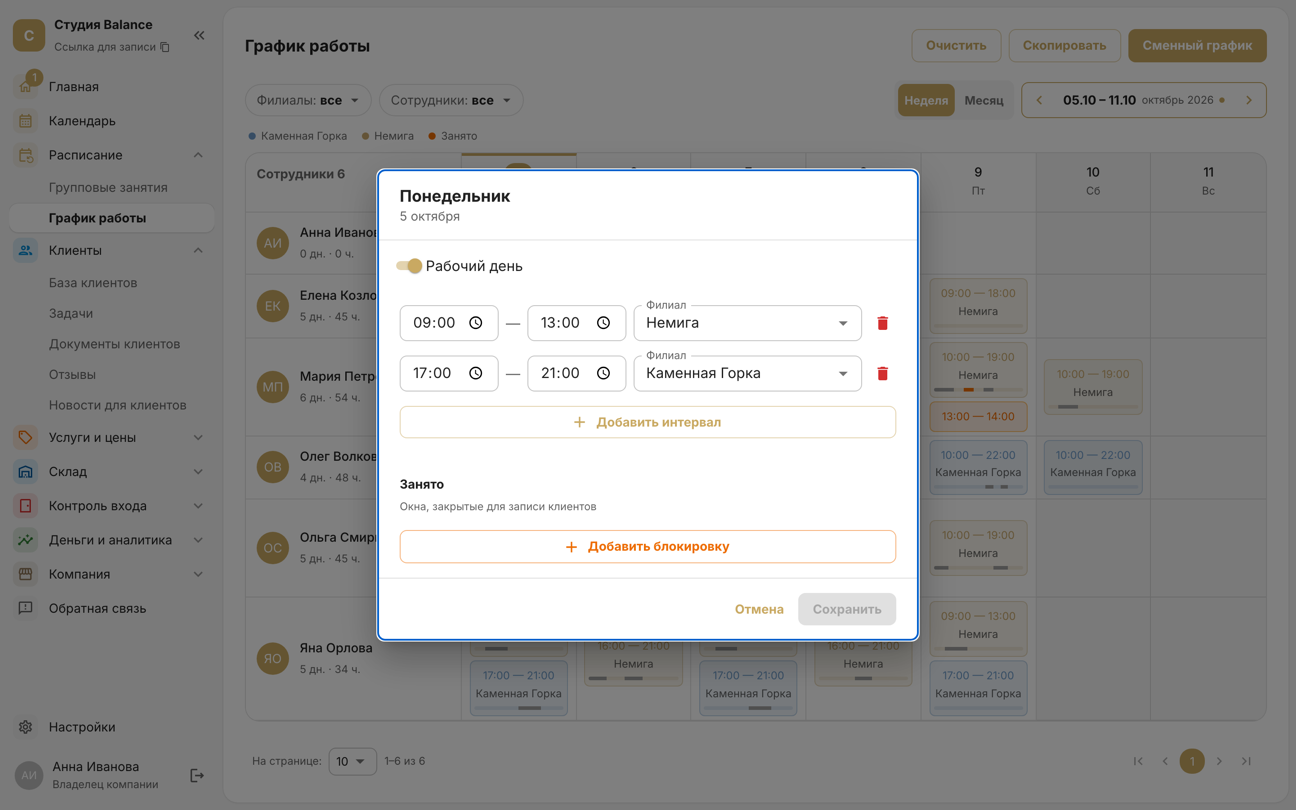Go to previous week arrow
This screenshot has height=810, width=1296.
point(1039,100)
